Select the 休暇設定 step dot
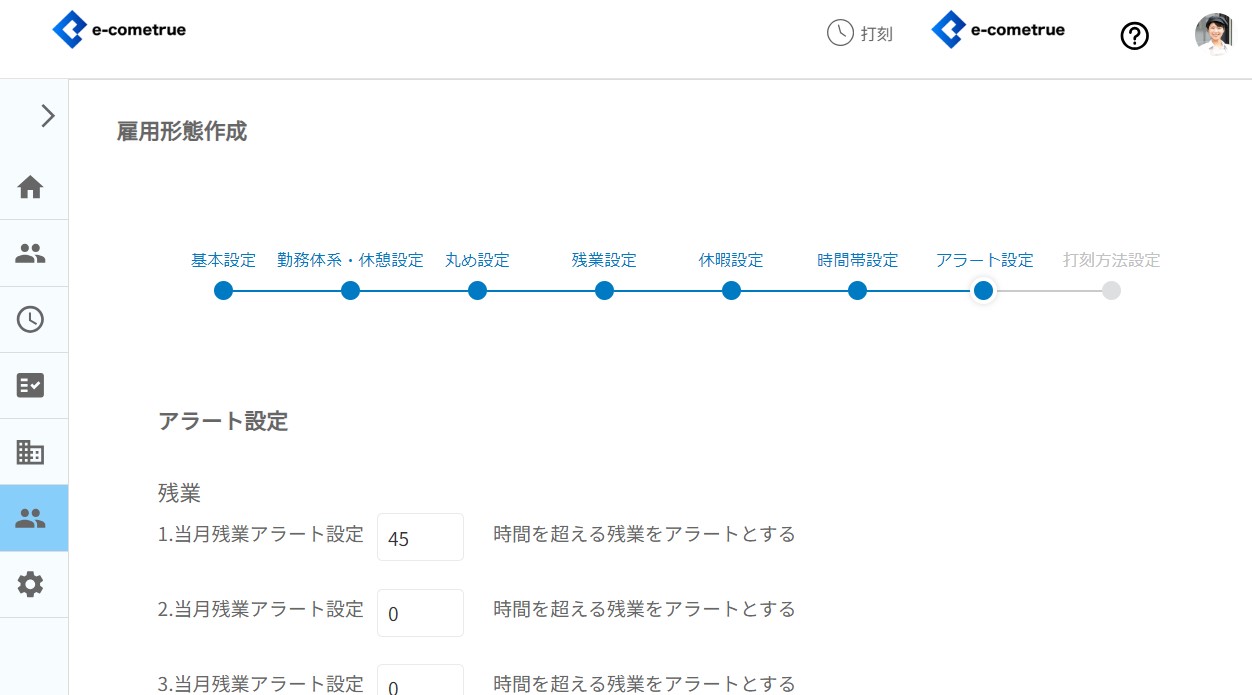1252x695 pixels. [x=731, y=290]
